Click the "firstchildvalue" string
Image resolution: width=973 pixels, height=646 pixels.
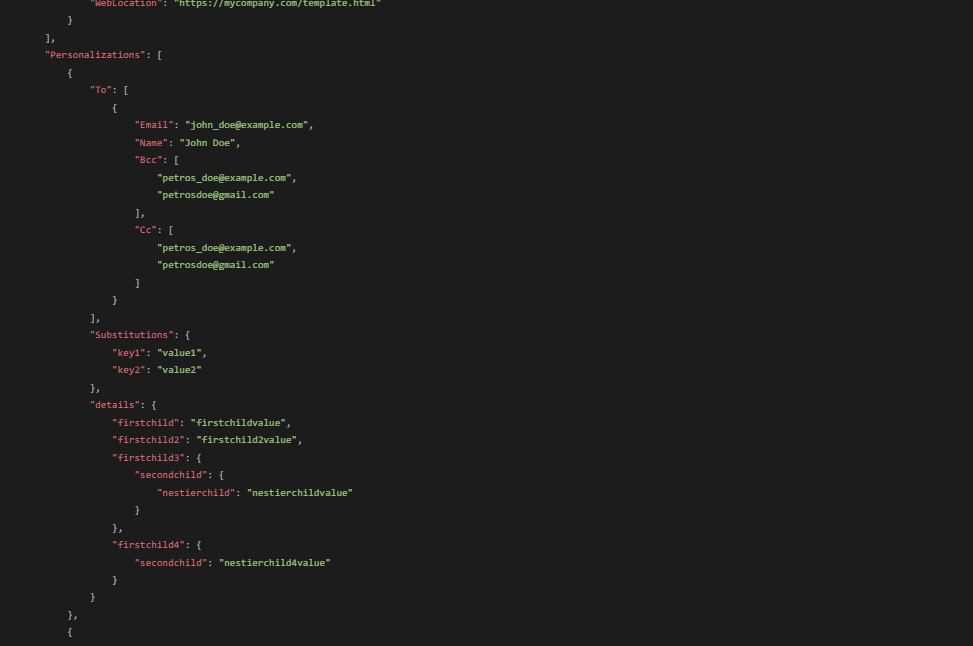pyautogui.click(x=238, y=423)
